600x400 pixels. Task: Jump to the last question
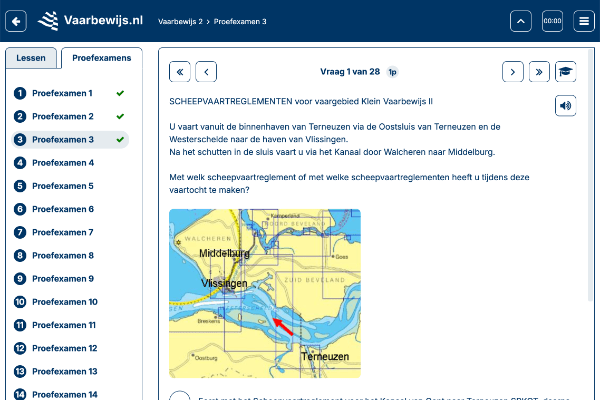[539, 72]
